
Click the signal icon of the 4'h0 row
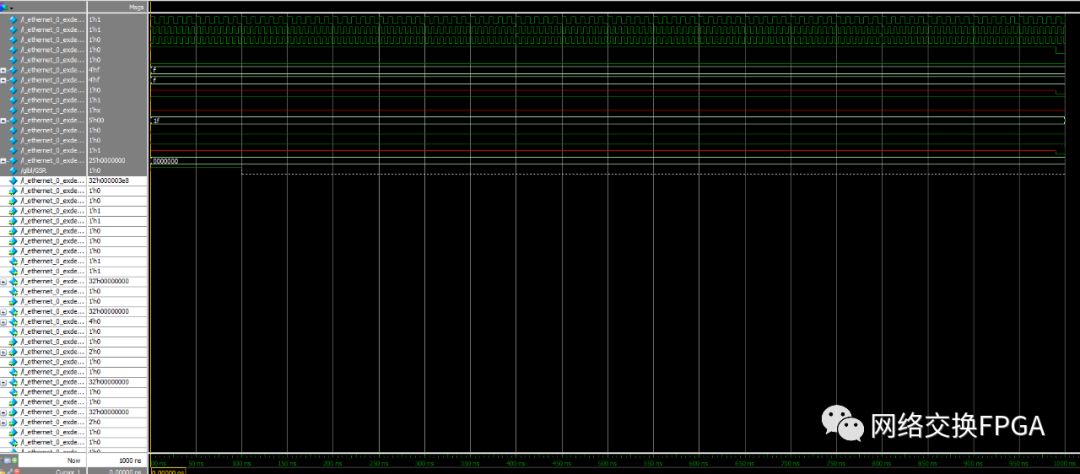13,322
